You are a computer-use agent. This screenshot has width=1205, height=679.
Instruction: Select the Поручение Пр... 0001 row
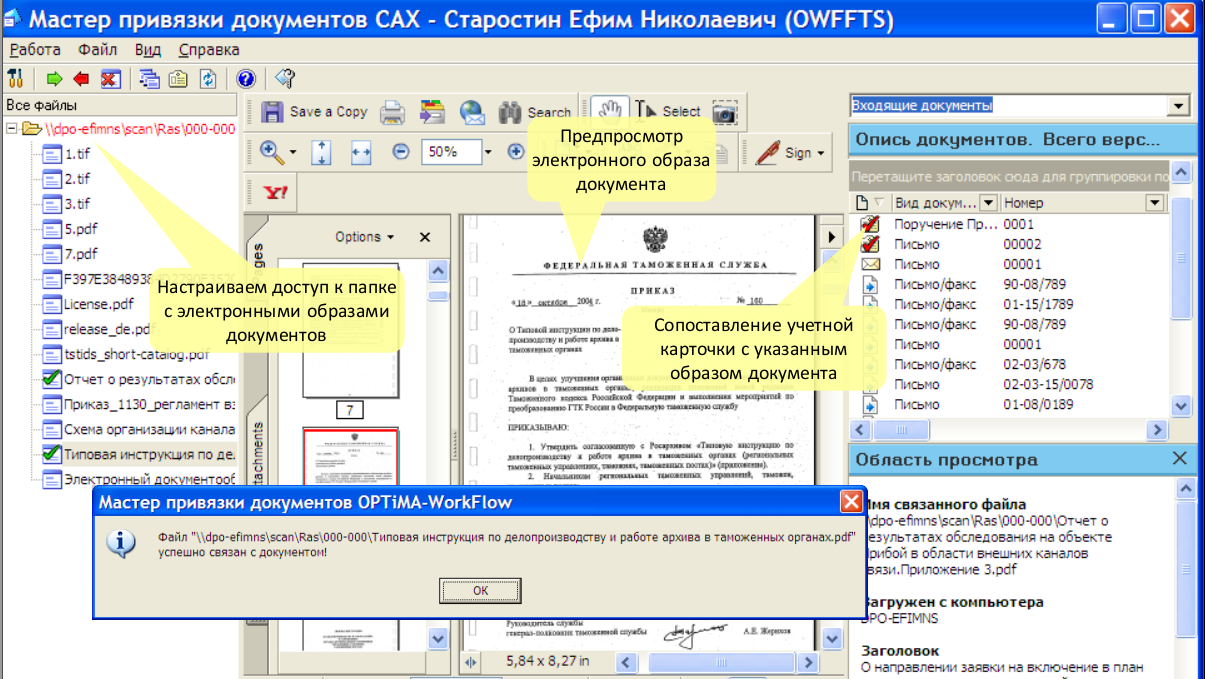1010,224
